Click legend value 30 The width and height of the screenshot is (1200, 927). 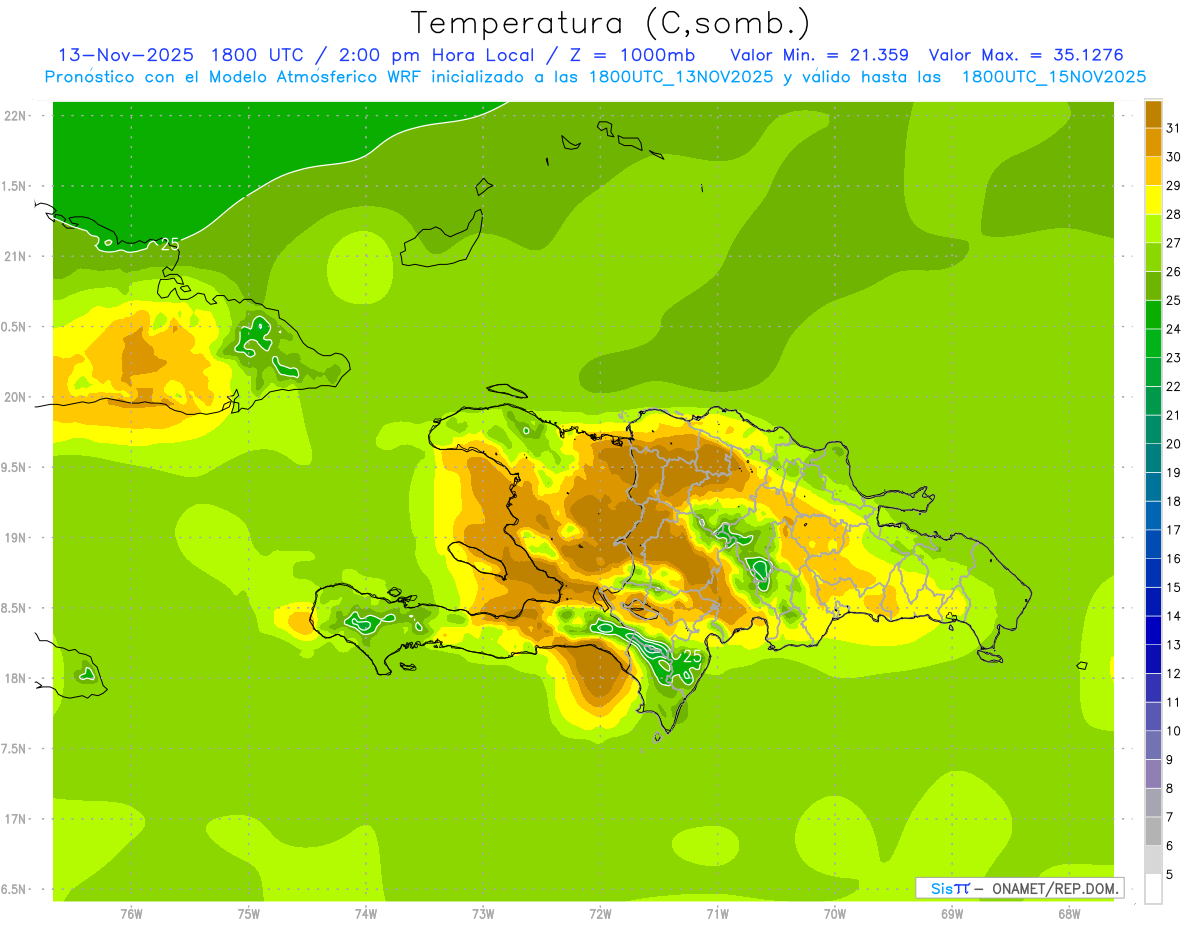click(1174, 156)
